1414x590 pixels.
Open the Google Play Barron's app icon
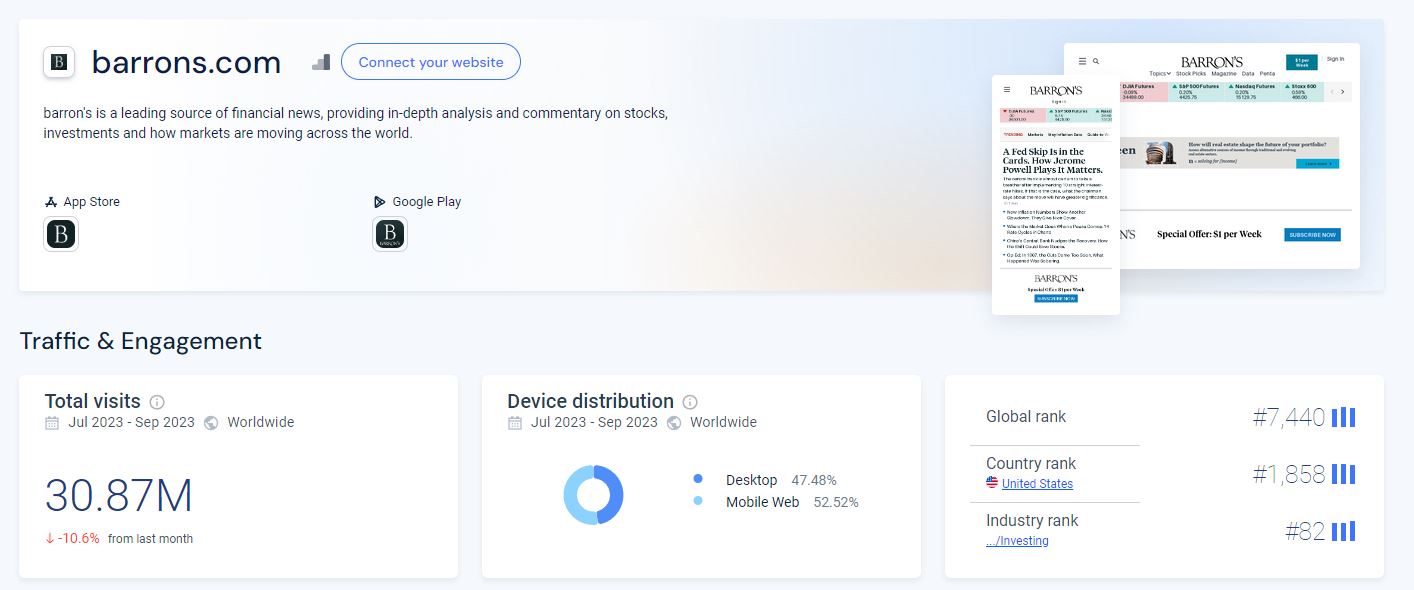[390, 235]
